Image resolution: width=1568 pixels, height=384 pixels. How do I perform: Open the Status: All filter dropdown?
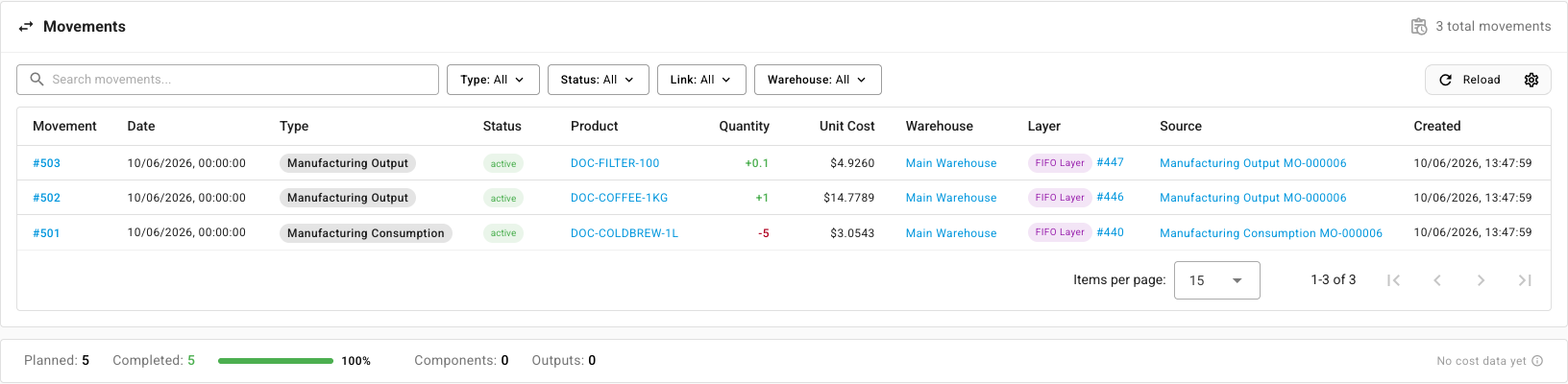(x=598, y=80)
